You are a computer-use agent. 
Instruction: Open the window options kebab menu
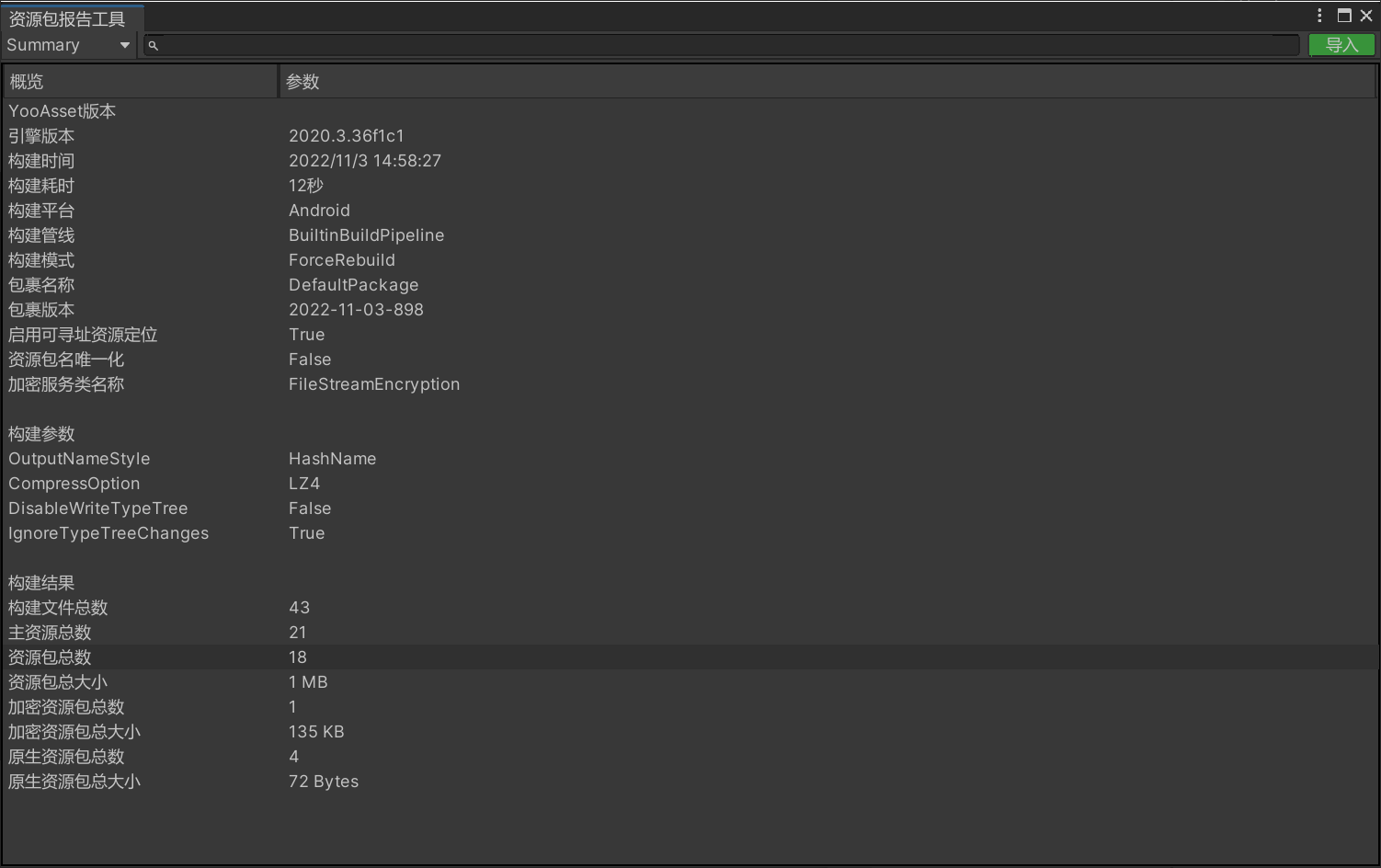(x=1319, y=16)
